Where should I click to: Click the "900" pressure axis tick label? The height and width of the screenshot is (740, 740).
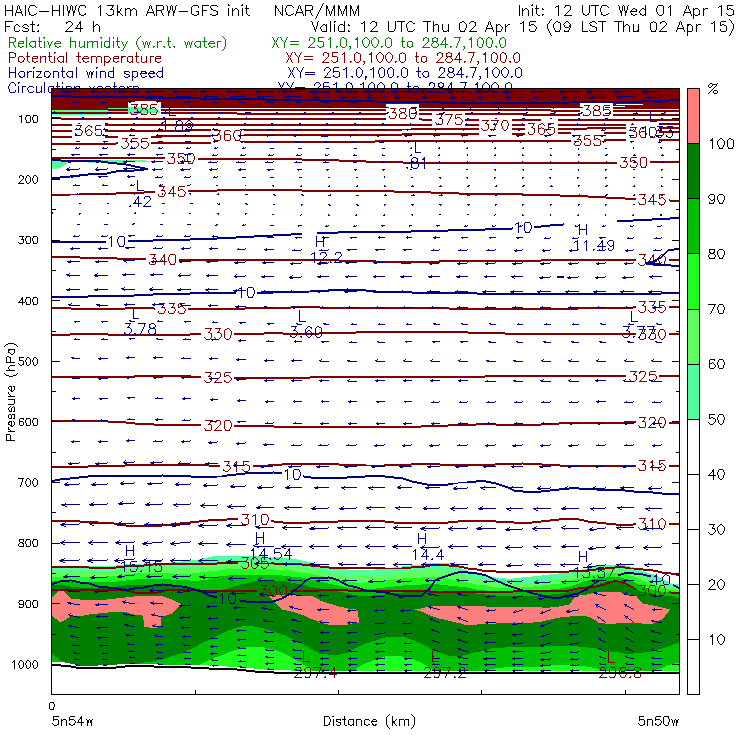28,604
